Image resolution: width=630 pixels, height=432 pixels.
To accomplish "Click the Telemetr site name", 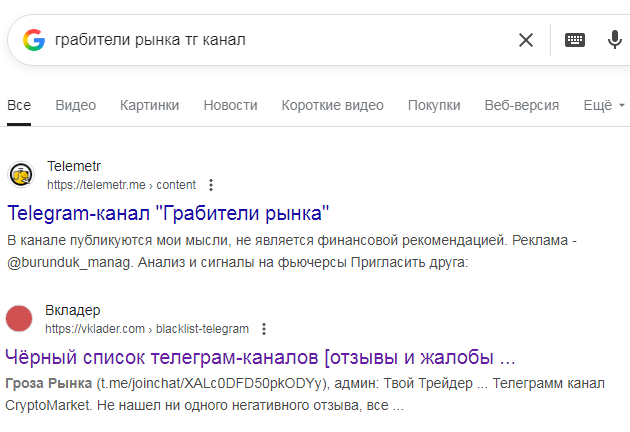I will click(74, 166).
